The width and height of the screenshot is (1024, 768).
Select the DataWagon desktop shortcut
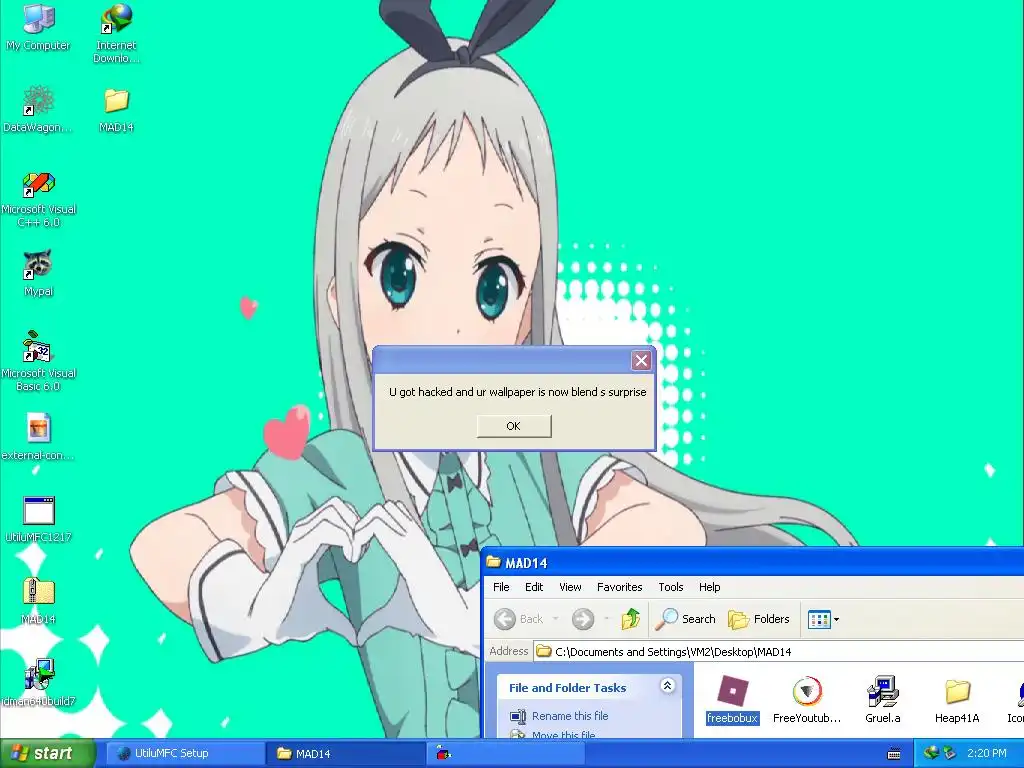click(38, 108)
